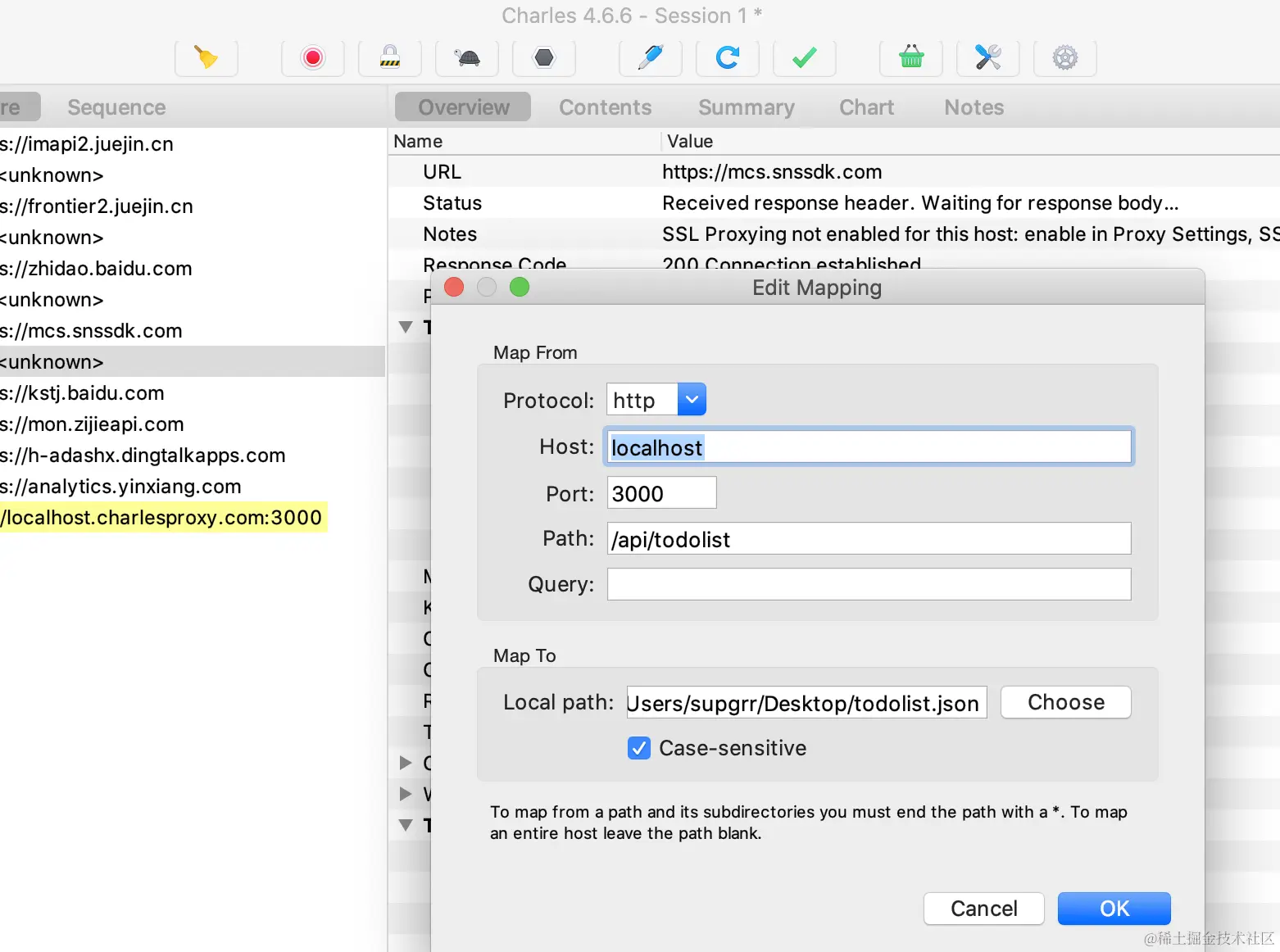Click the Path field with /api/todolist

869,539
